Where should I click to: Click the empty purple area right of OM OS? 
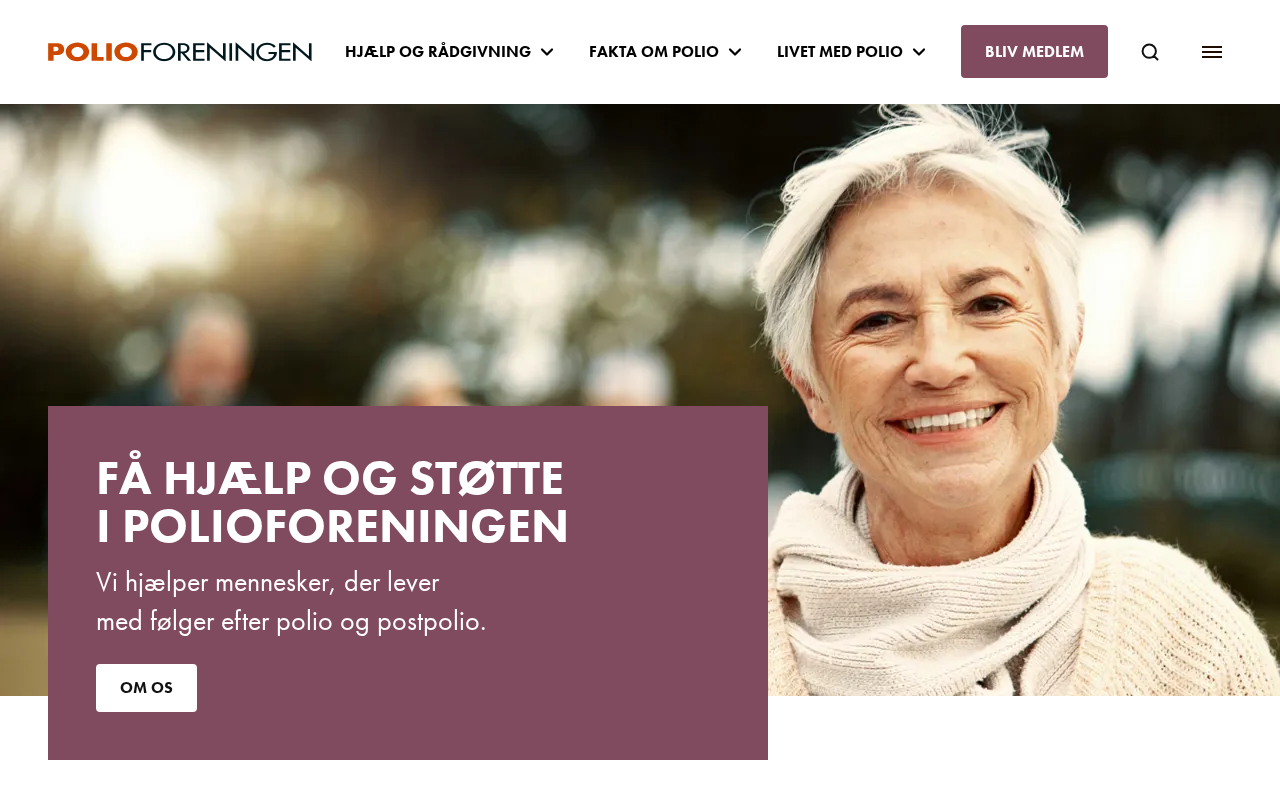(x=480, y=688)
